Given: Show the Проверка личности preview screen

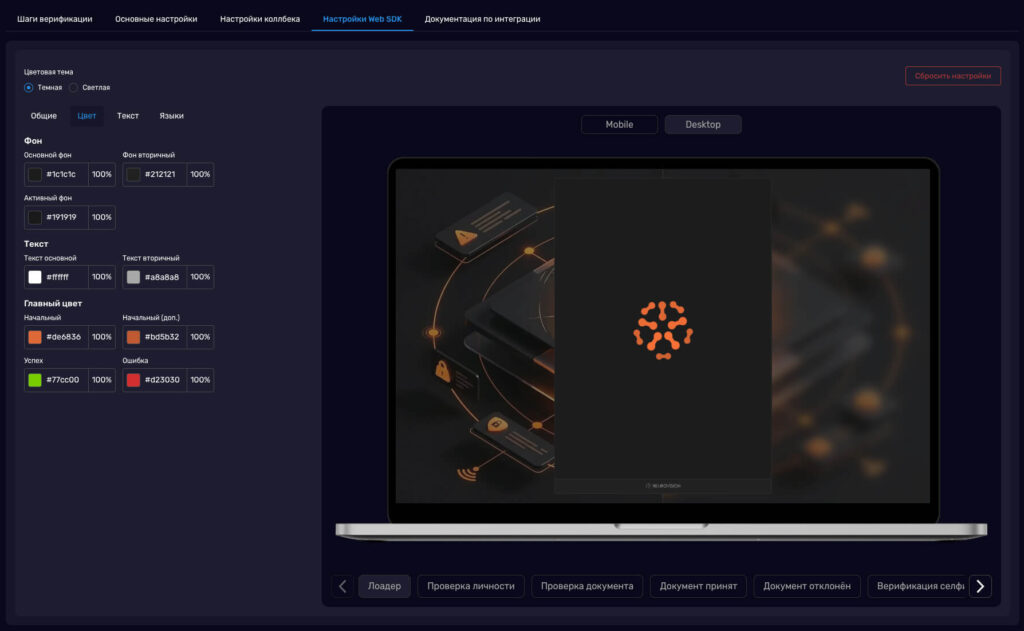Looking at the screenshot, I should (471, 586).
